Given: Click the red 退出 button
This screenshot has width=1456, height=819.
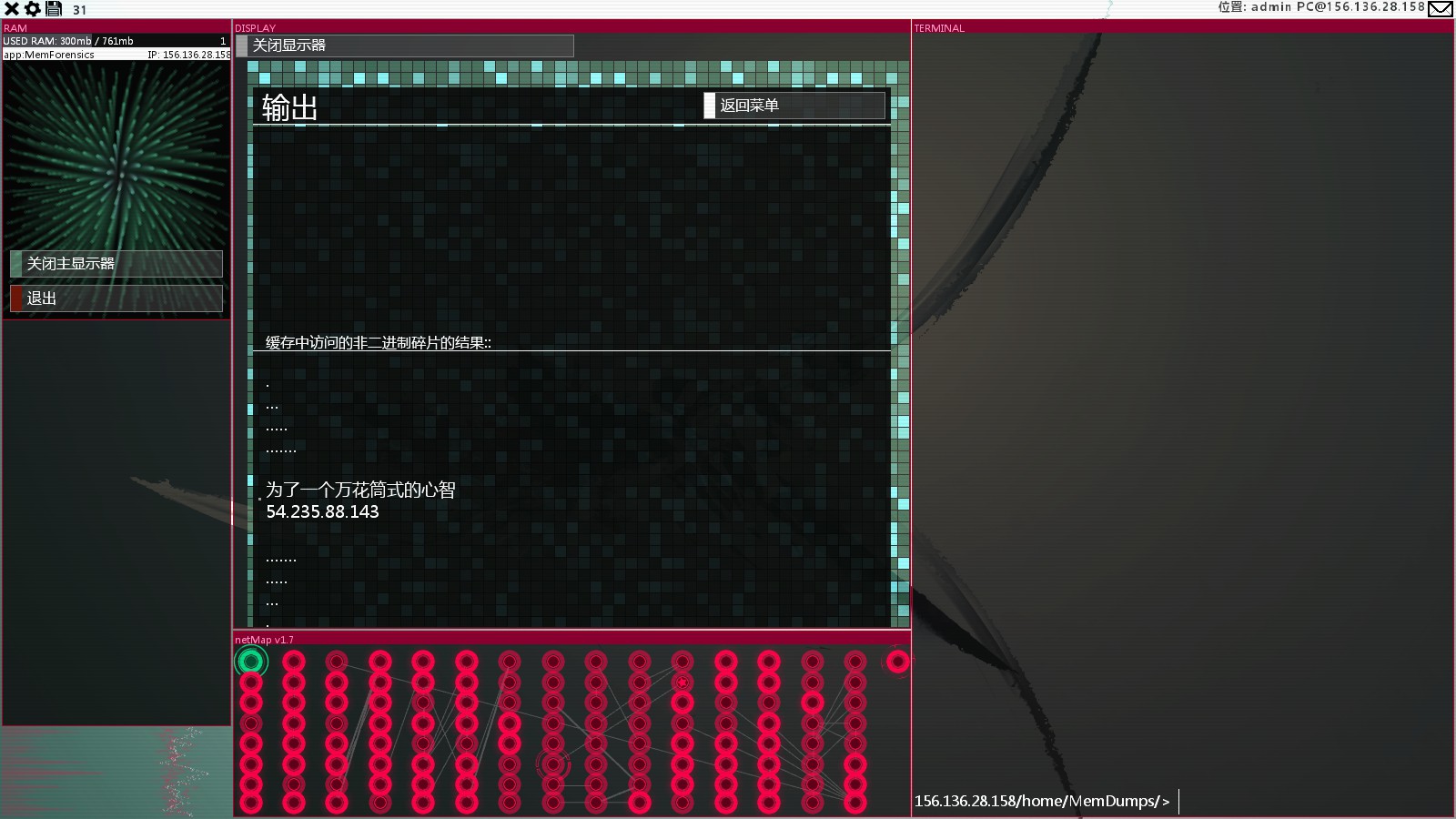Looking at the screenshot, I should (116, 298).
